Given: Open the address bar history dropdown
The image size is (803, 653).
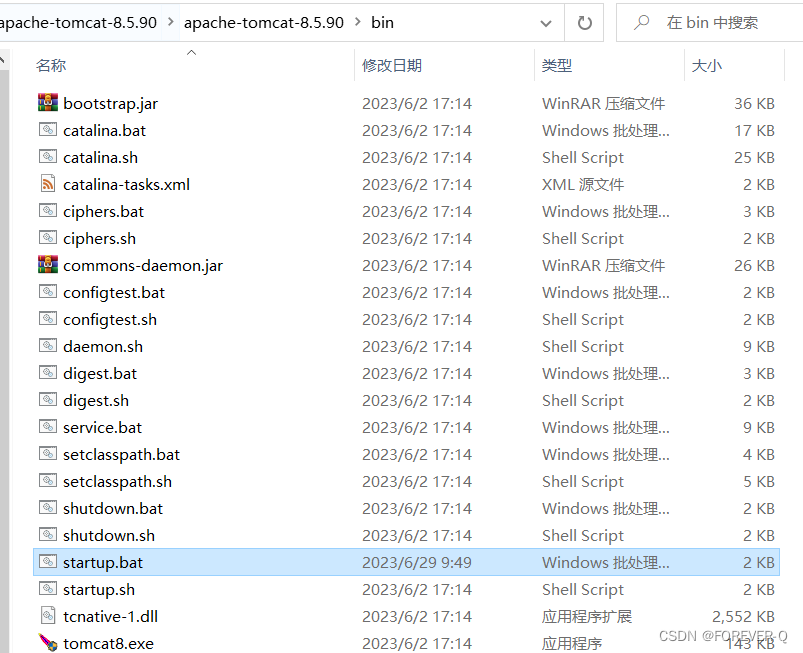Looking at the screenshot, I should (546, 23).
